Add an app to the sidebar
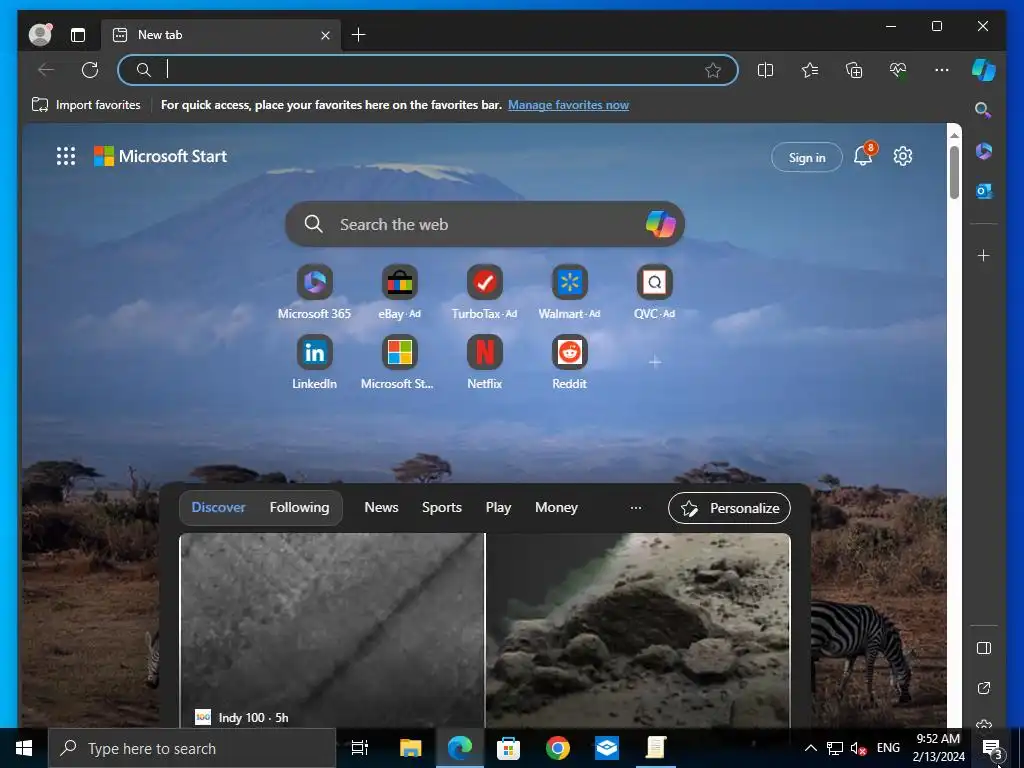 pos(984,255)
